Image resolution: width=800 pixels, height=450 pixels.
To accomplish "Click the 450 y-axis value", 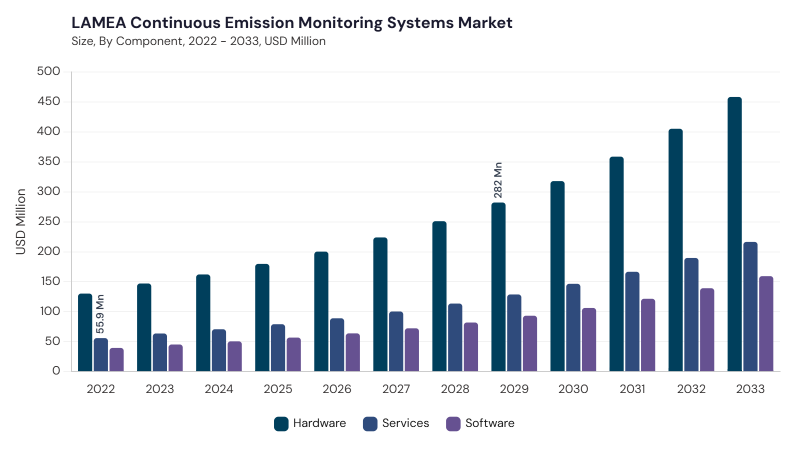I will click(48, 102).
